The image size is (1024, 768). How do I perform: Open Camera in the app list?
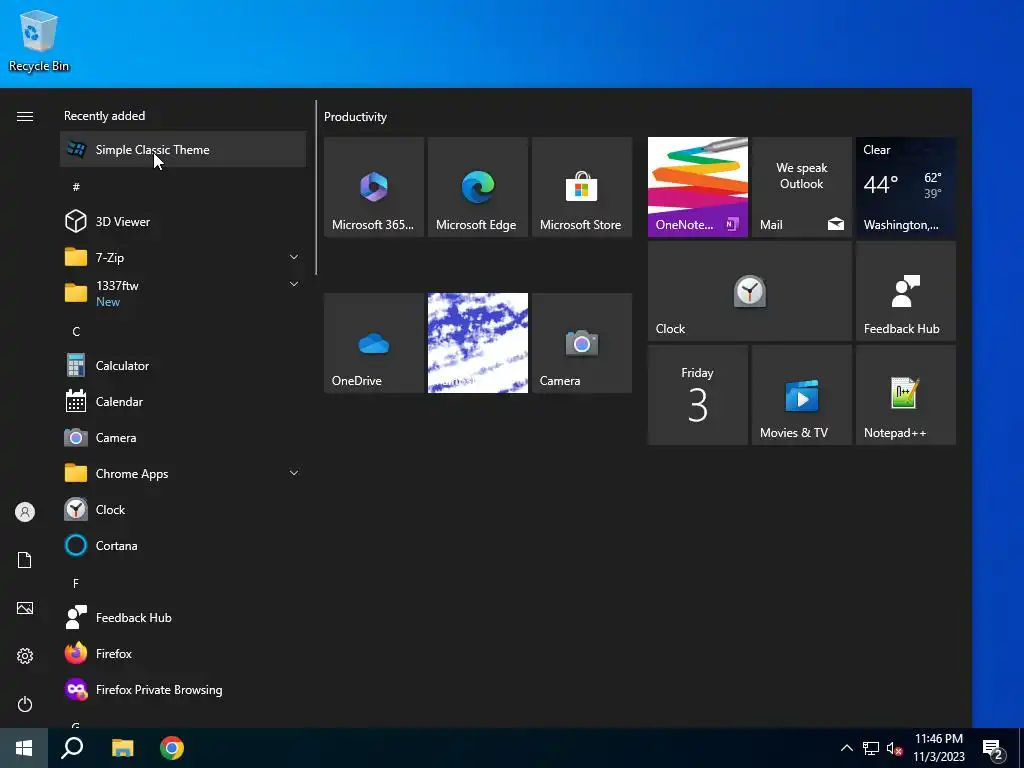tap(183, 438)
